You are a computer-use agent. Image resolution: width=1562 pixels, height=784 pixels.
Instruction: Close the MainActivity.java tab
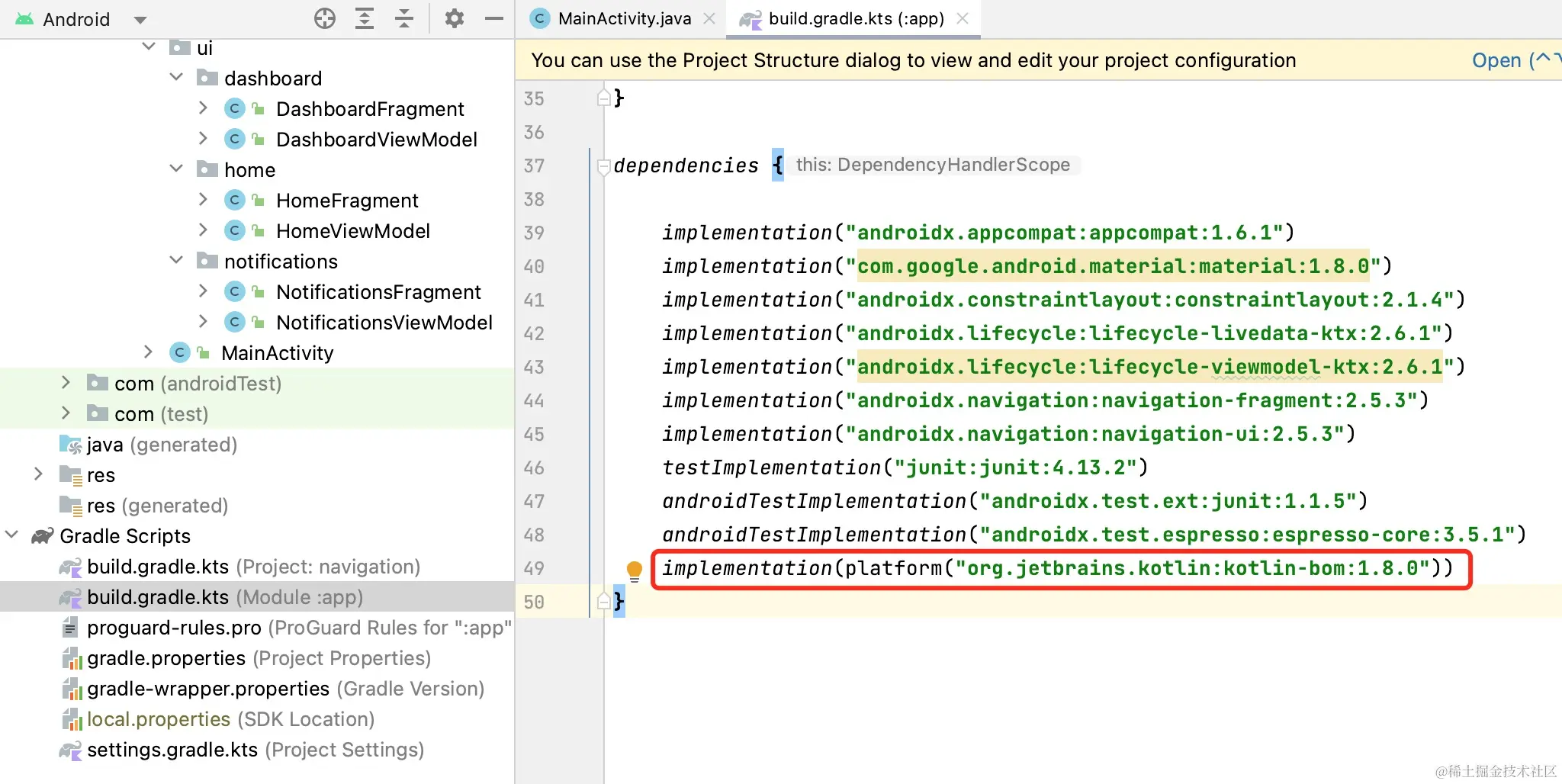(x=709, y=18)
